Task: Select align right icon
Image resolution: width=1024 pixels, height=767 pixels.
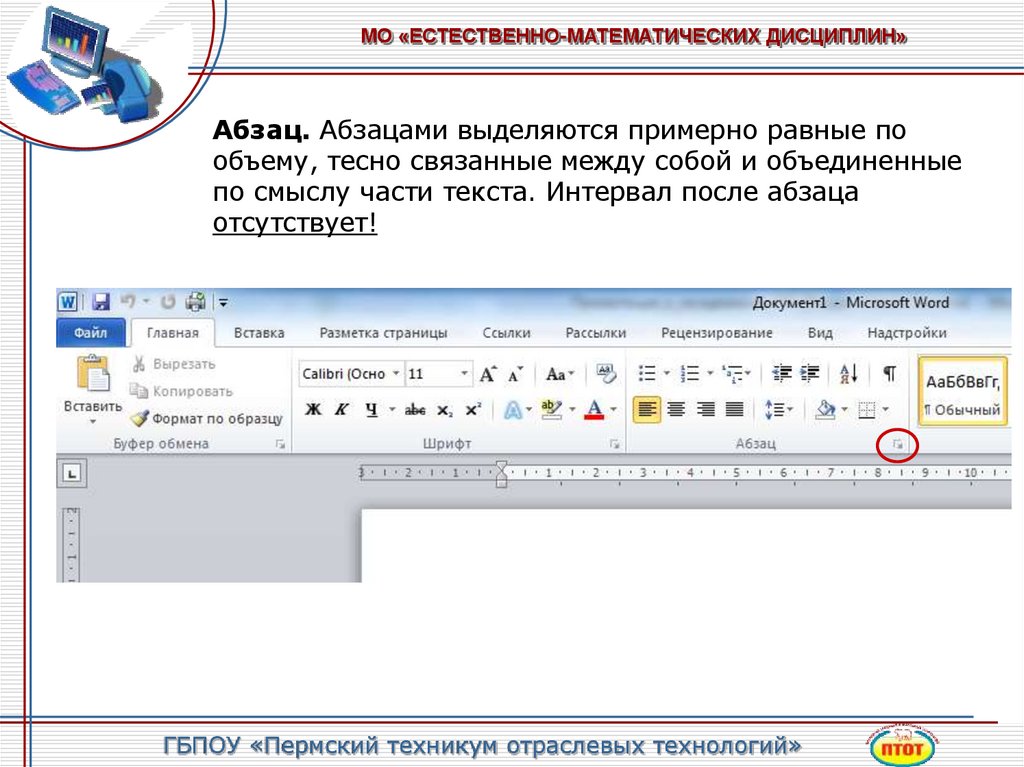Action: tap(705, 410)
